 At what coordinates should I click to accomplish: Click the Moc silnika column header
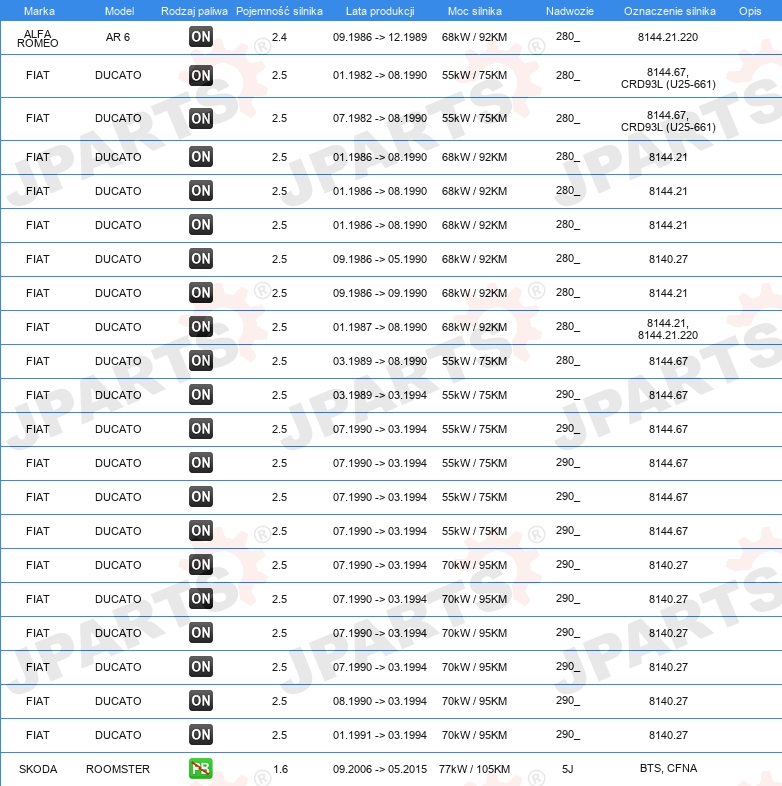tap(474, 11)
